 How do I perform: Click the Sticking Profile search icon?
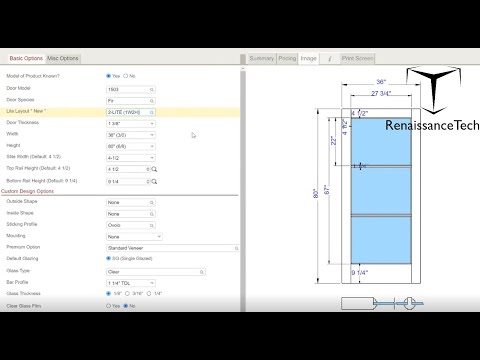pos(152,226)
